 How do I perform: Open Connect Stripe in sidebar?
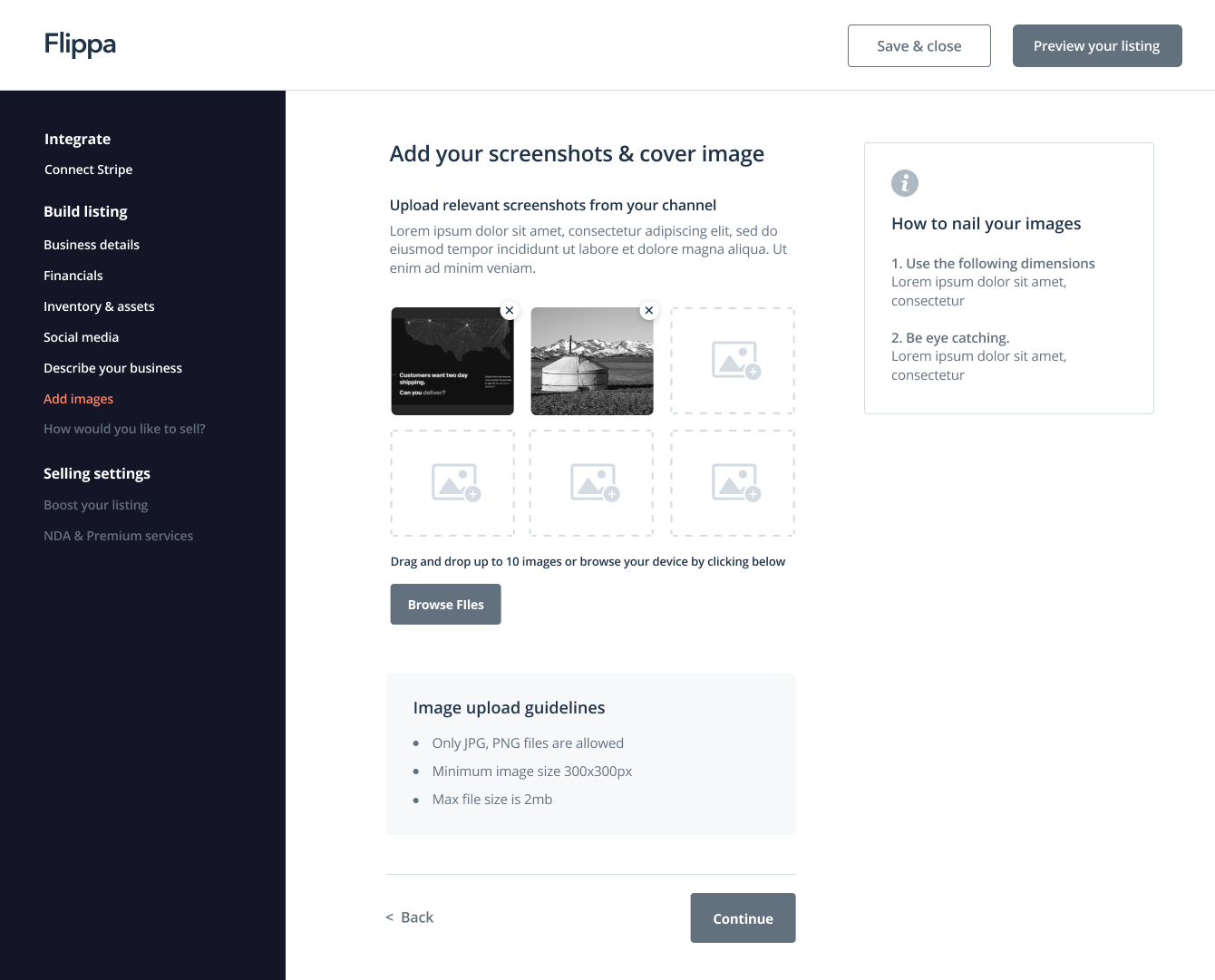pos(88,170)
